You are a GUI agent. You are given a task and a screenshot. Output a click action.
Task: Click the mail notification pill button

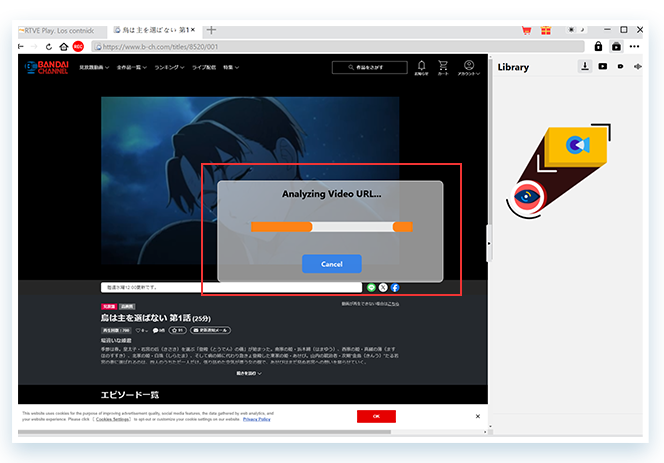click(210, 330)
